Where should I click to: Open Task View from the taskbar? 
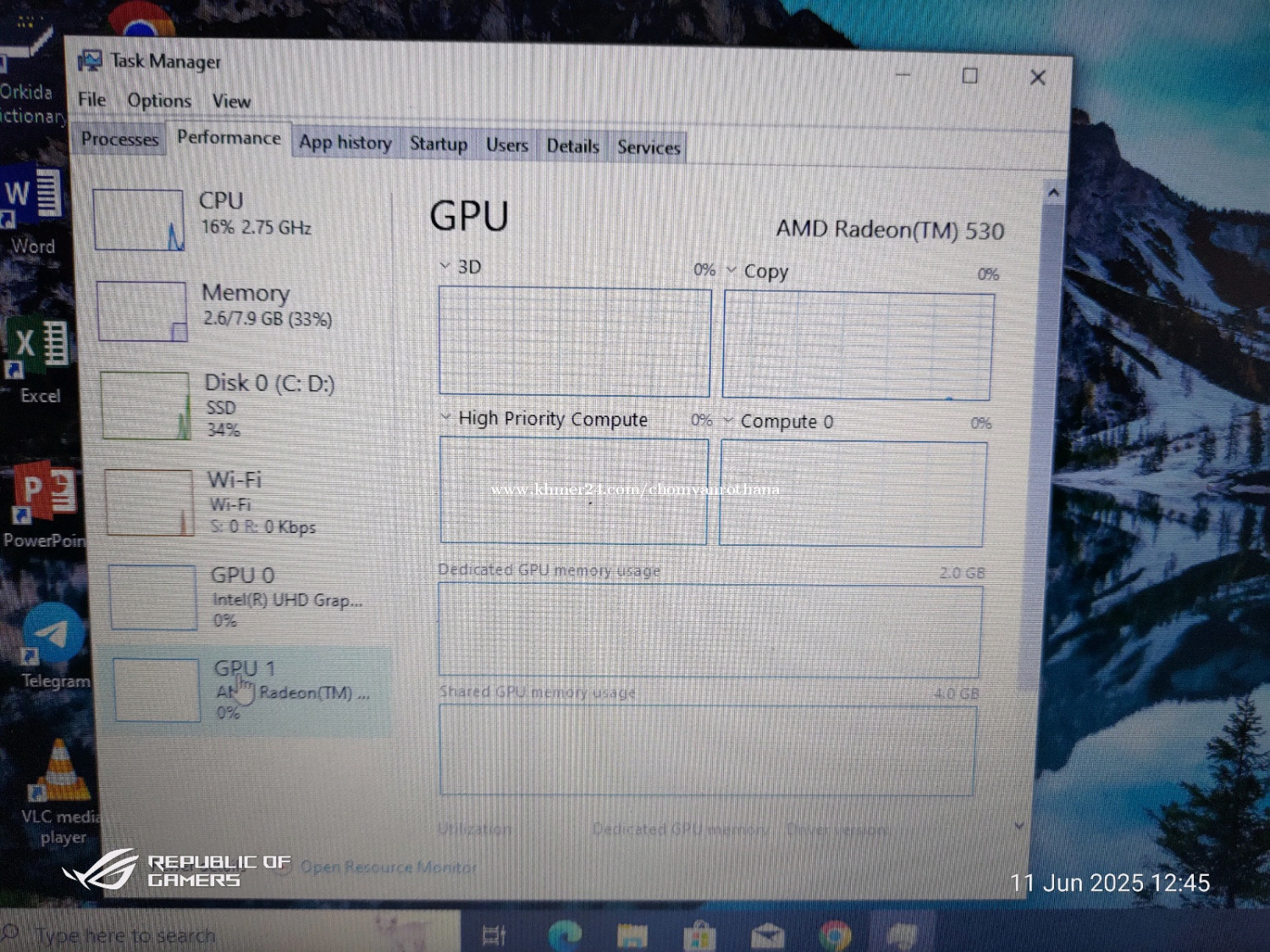point(494,935)
